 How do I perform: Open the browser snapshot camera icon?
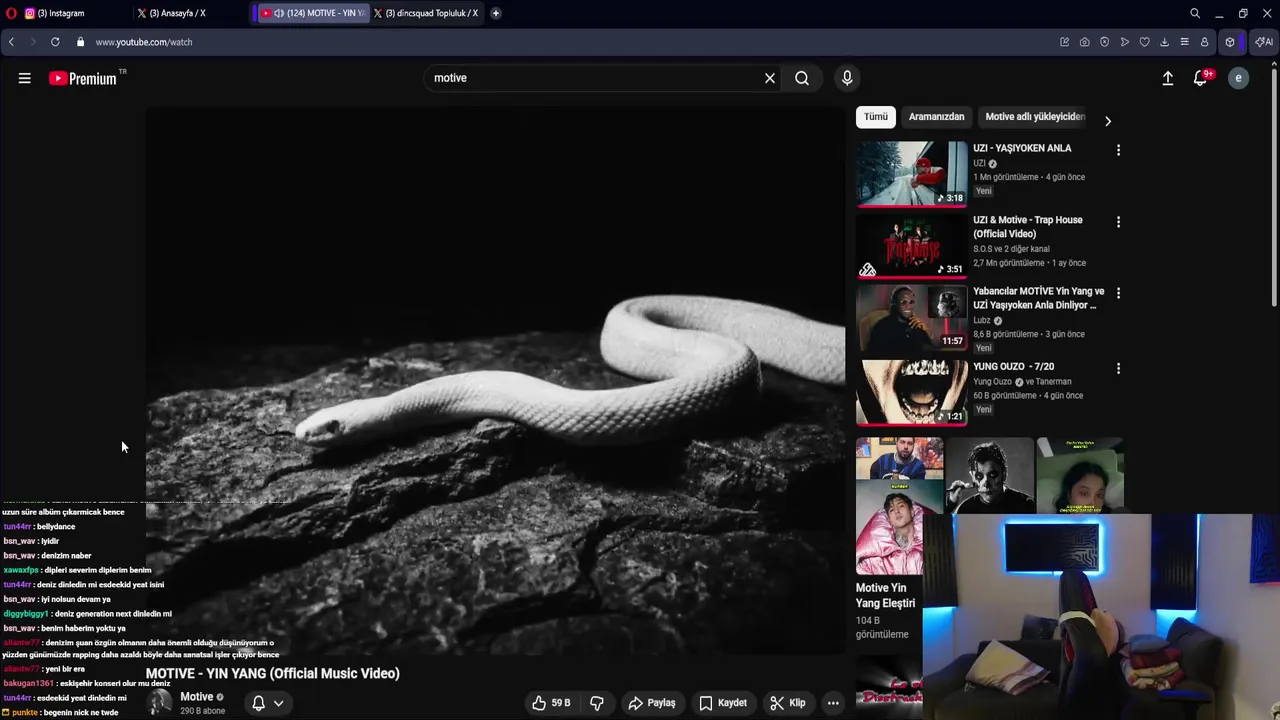(x=1085, y=42)
